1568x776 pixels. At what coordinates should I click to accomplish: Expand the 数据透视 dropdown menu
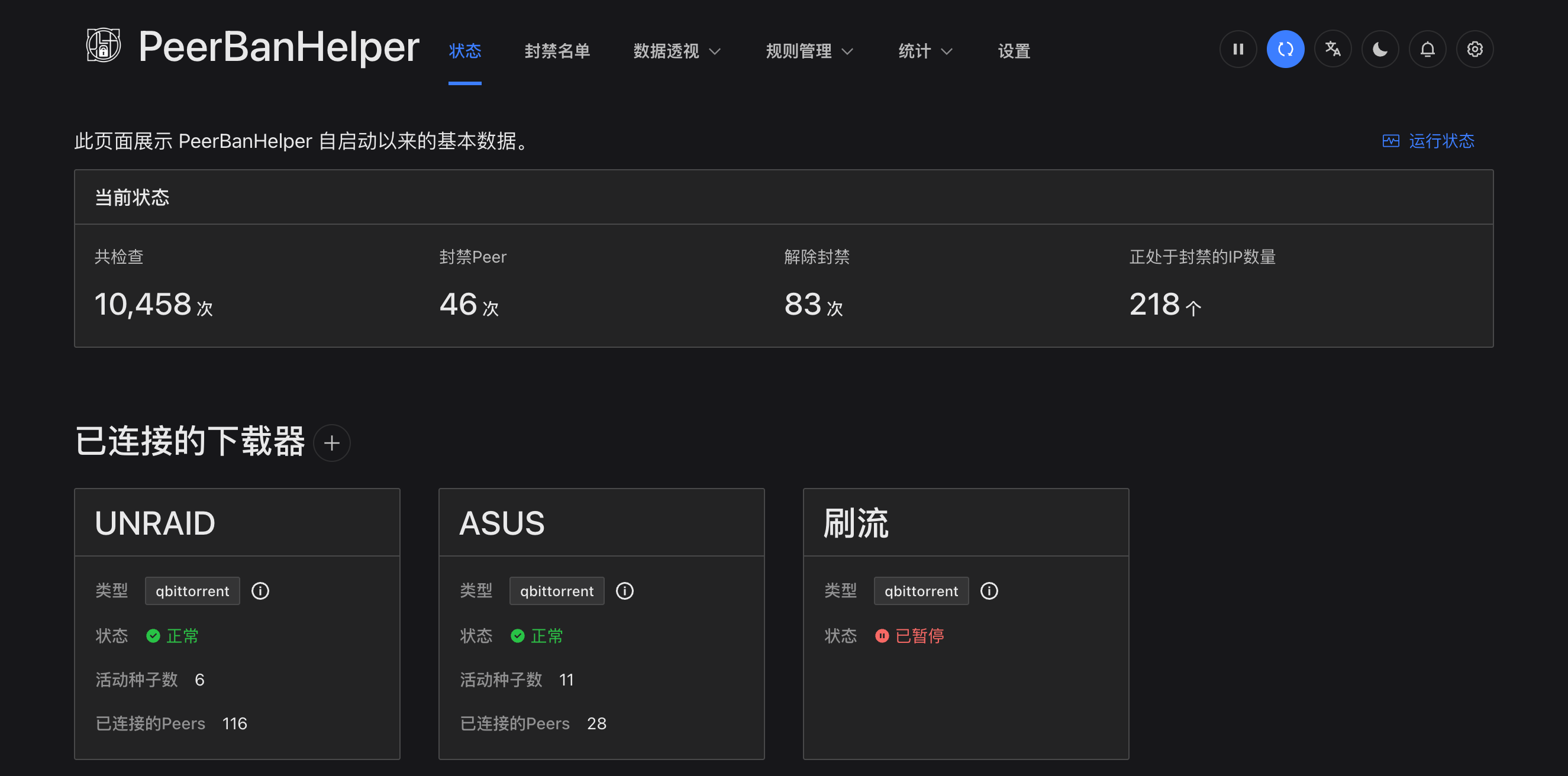[x=676, y=51]
